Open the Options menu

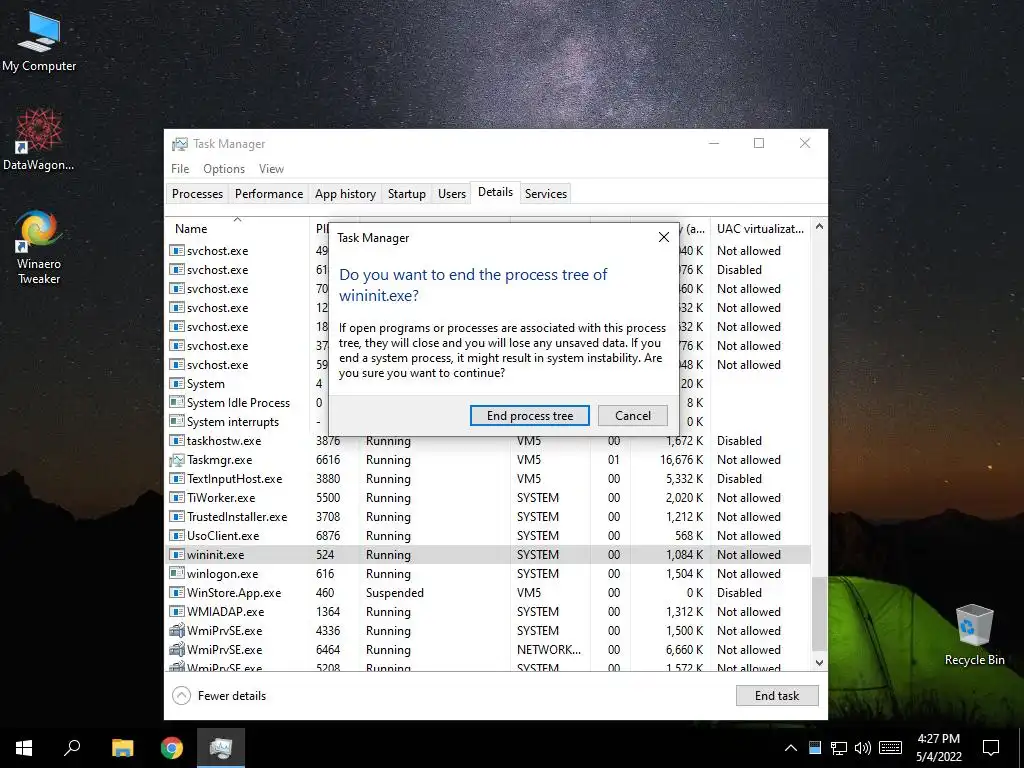tap(224, 168)
